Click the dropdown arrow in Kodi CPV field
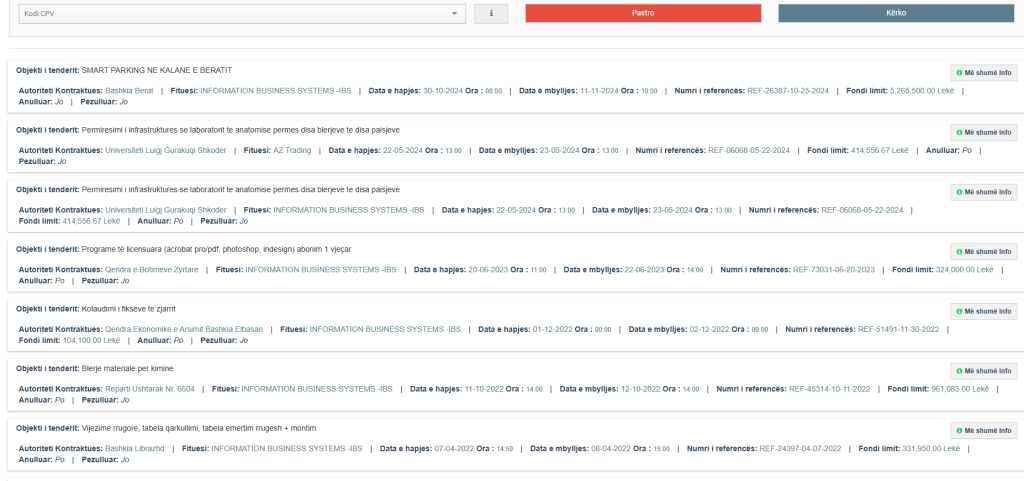The width and height of the screenshot is (1024, 481). tap(454, 13)
